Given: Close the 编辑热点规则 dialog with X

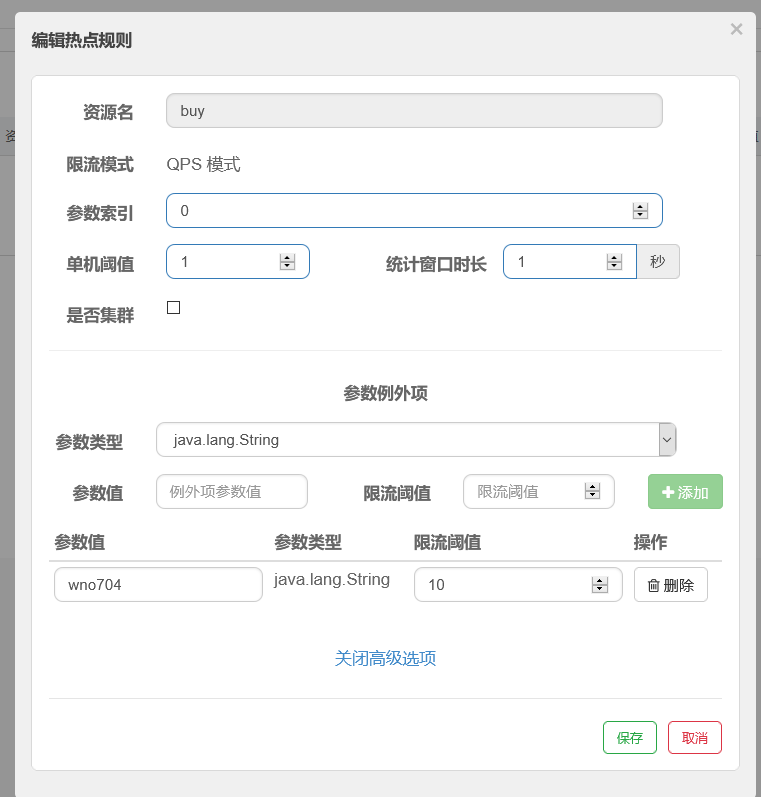Looking at the screenshot, I should 736,30.
